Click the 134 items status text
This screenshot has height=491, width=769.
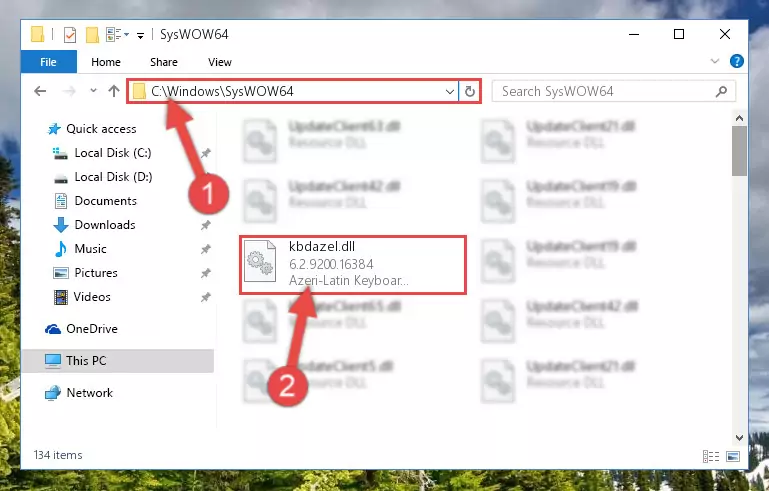tap(58, 455)
